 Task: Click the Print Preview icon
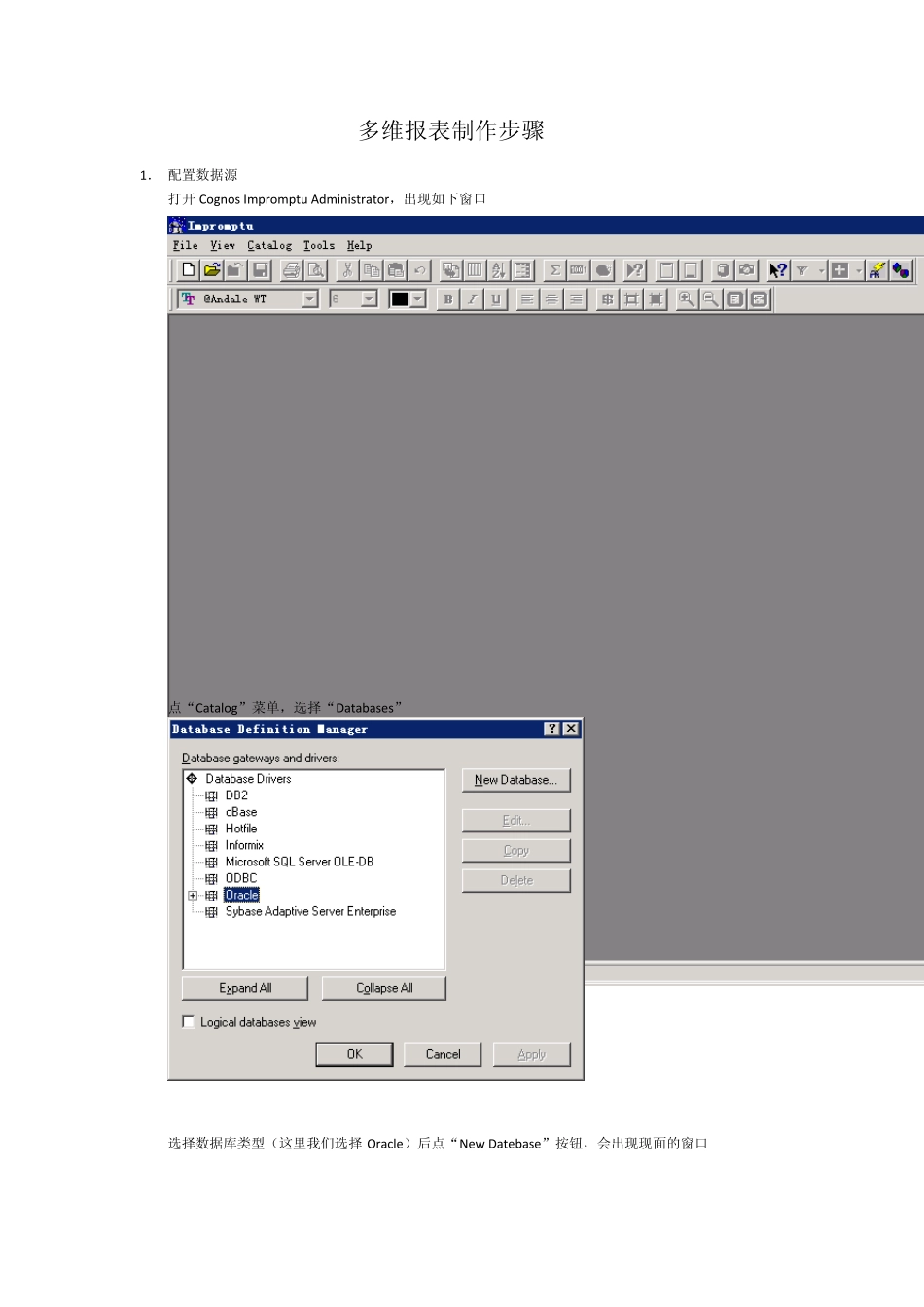coord(315,270)
